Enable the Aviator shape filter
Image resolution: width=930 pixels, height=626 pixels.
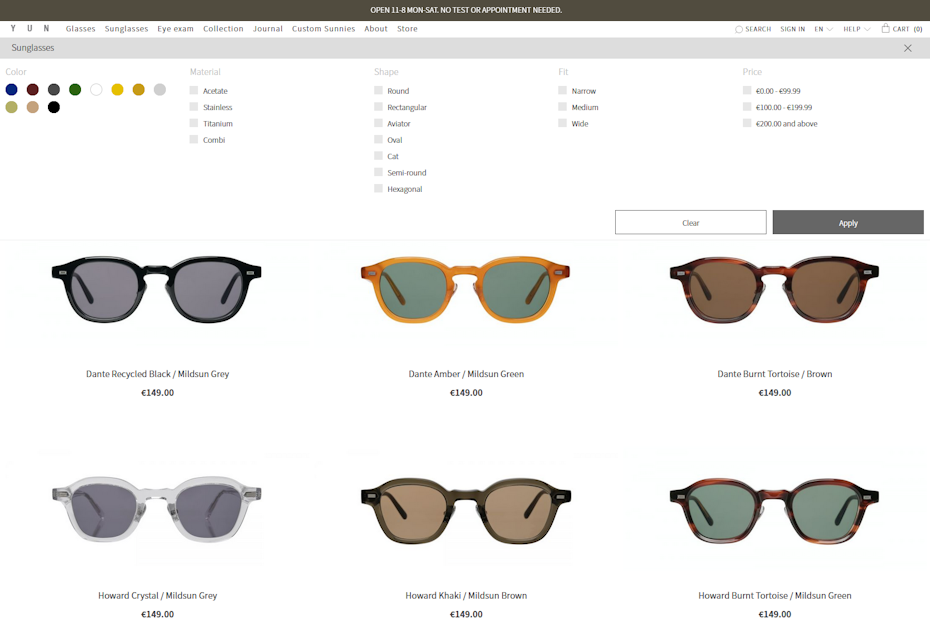pyautogui.click(x=379, y=123)
